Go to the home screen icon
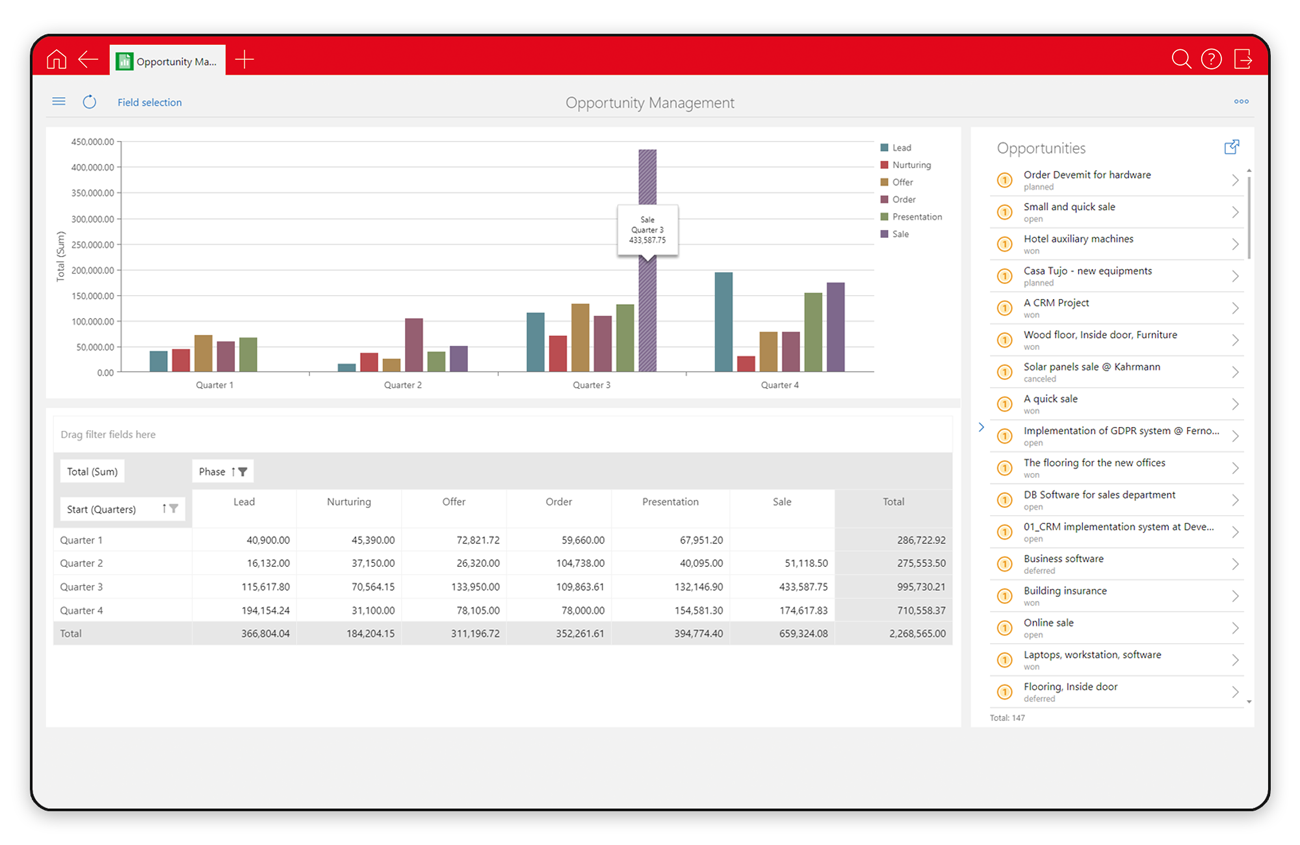The height and width of the screenshot is (845, 1300). click(57, 60)
